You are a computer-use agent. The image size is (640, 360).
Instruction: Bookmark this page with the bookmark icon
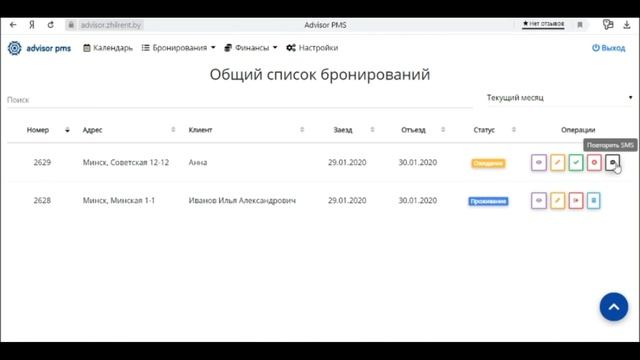(x=580, y=25)
